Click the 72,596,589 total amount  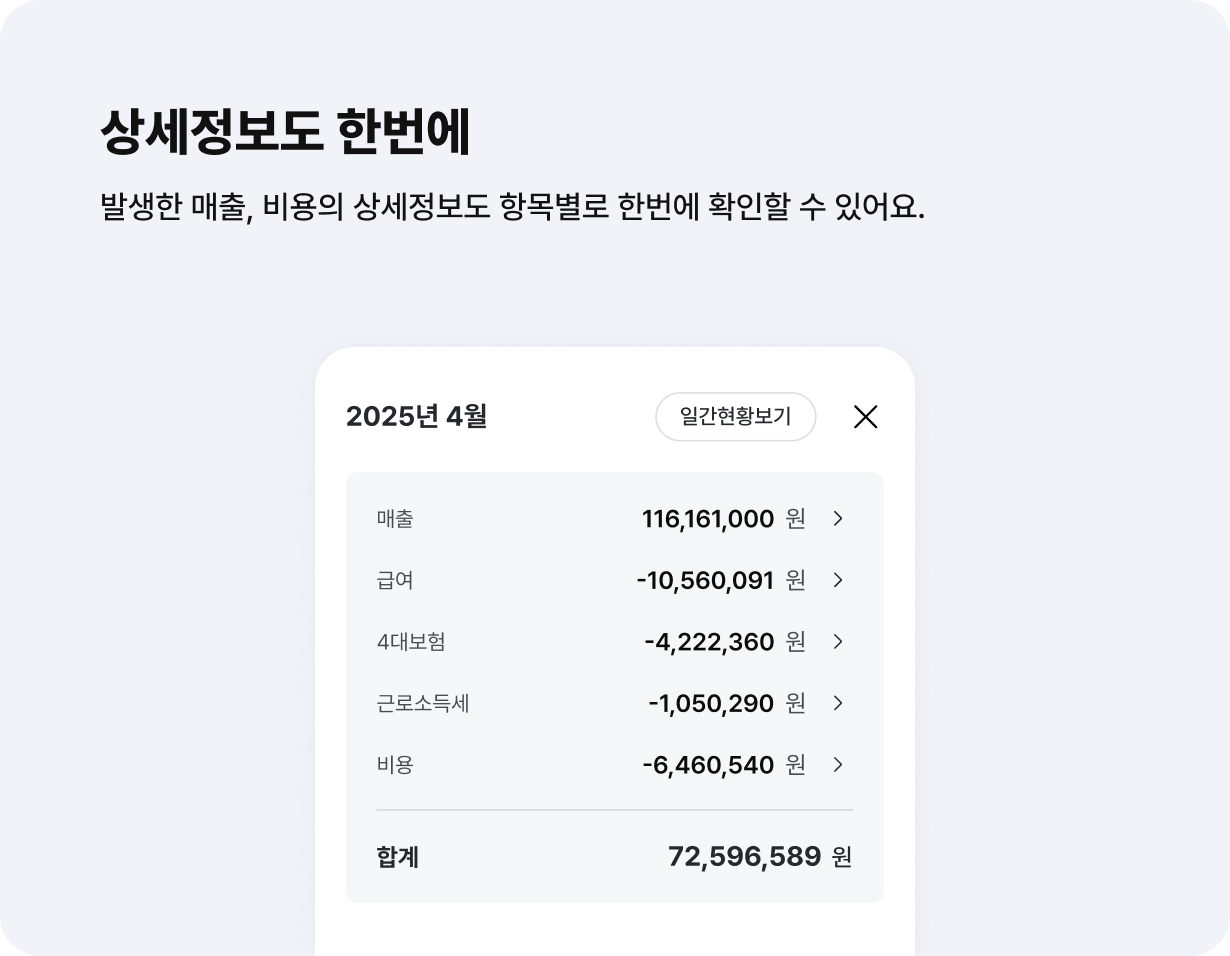[x=744, y=856]
